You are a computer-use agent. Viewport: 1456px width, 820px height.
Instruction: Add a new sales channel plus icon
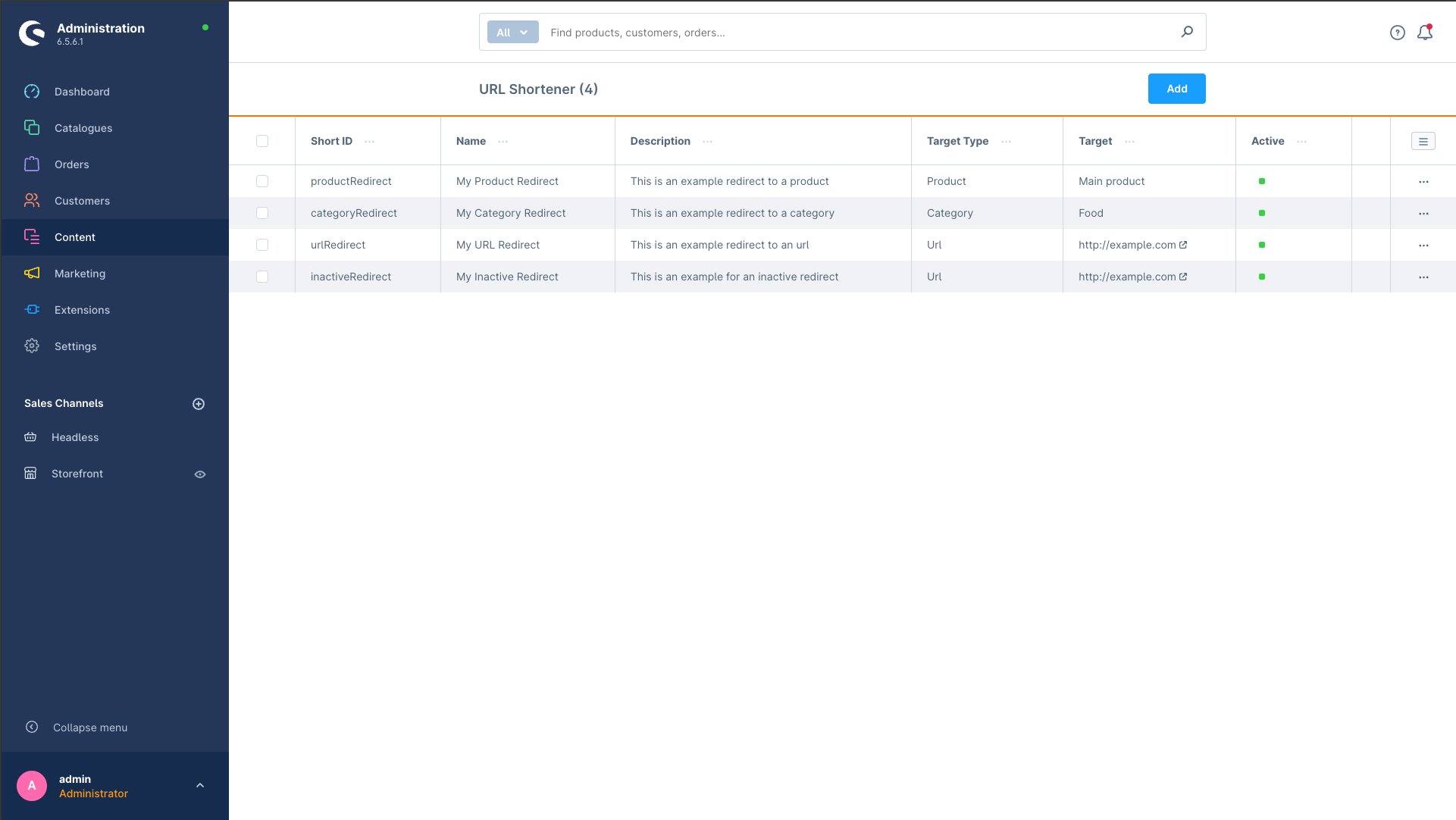[199, 404]
